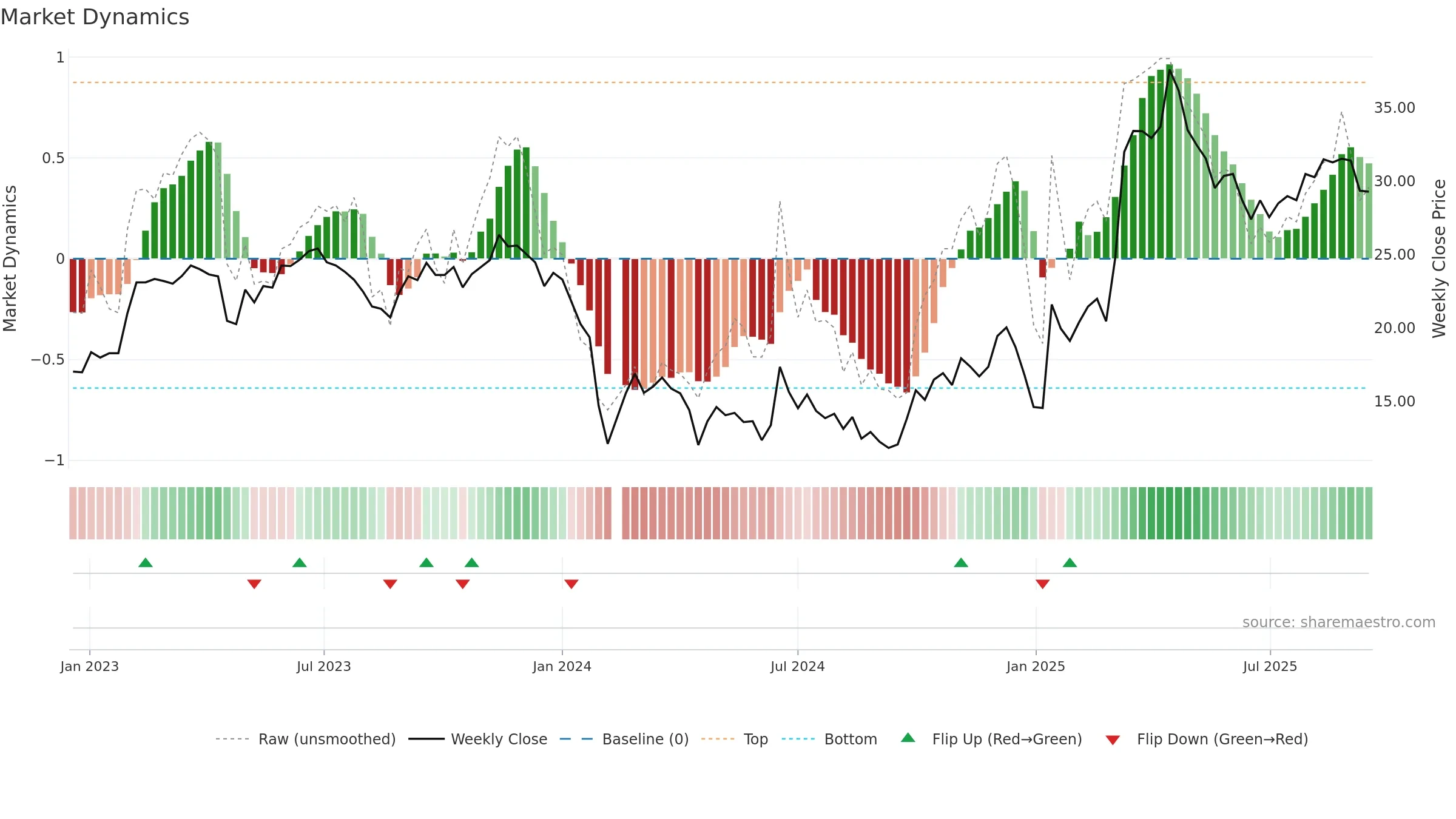This screenshot has height=819, width=1456.
Task: Select the Top legend entry
Action: click(x=735, y=739)
